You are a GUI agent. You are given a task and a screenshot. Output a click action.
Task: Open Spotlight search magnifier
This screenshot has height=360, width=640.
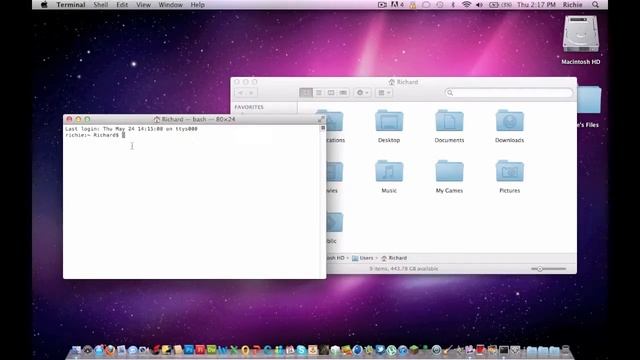point(596,4)
